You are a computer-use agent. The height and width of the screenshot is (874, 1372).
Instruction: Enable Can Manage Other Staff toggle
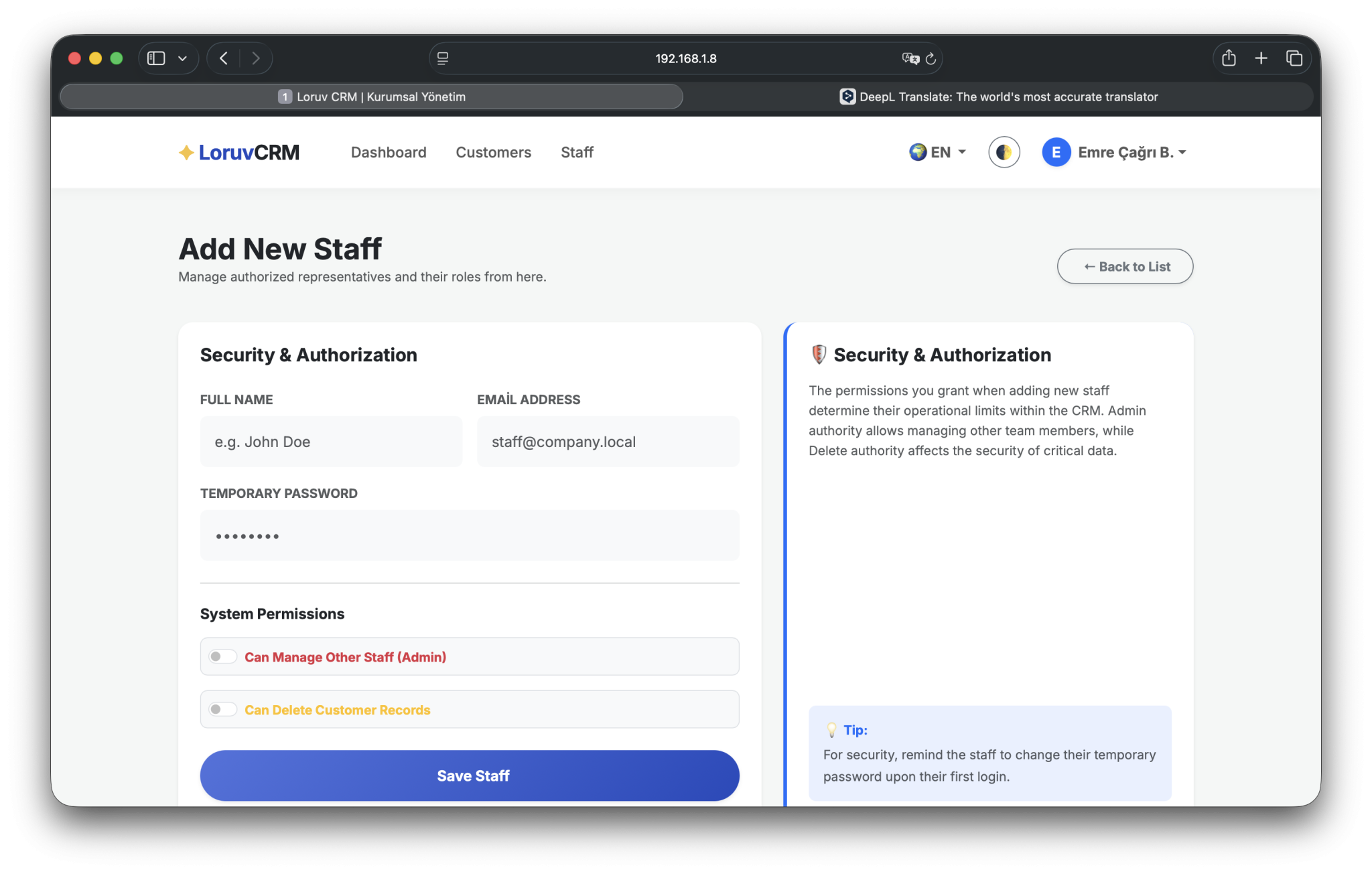[222, 657]
